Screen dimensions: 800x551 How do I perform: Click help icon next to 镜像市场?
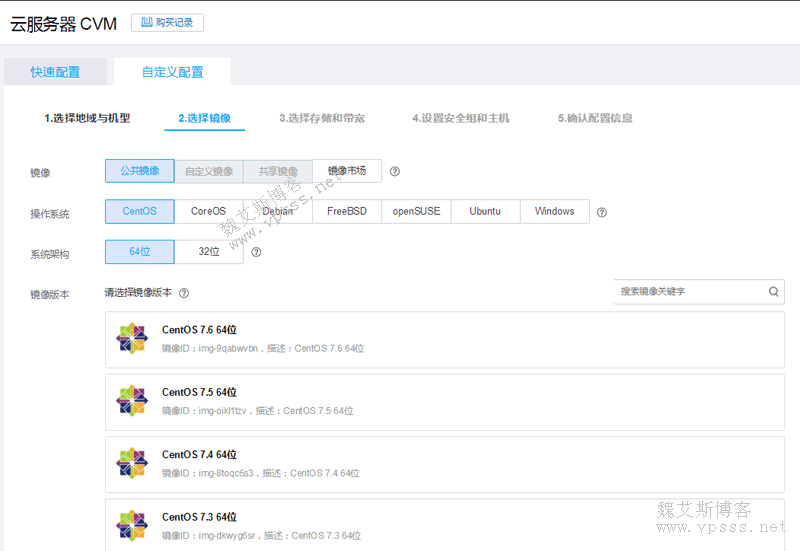pyautogui.click(x=395, y=171)
